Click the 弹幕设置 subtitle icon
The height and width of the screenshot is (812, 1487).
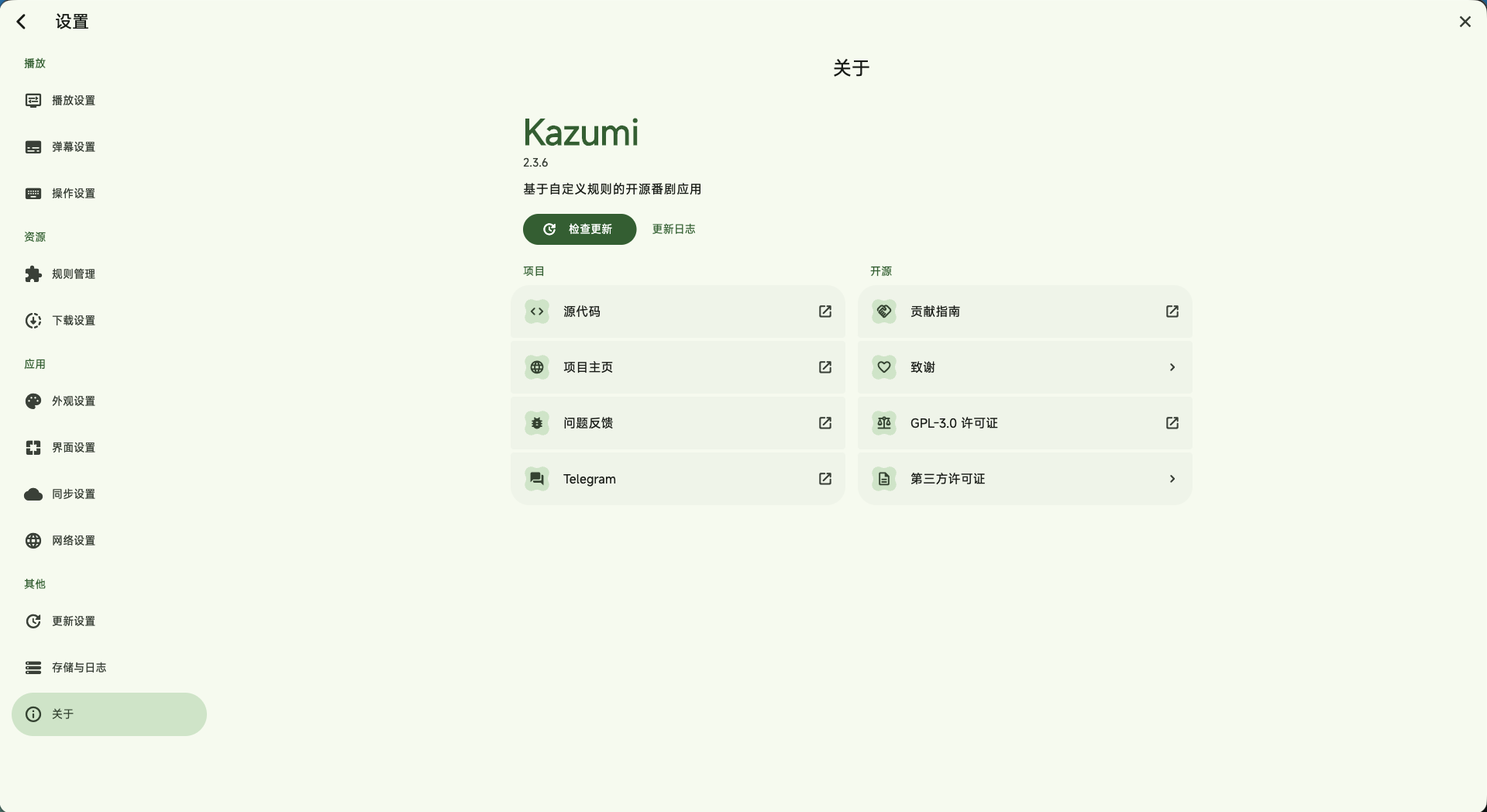33,147
